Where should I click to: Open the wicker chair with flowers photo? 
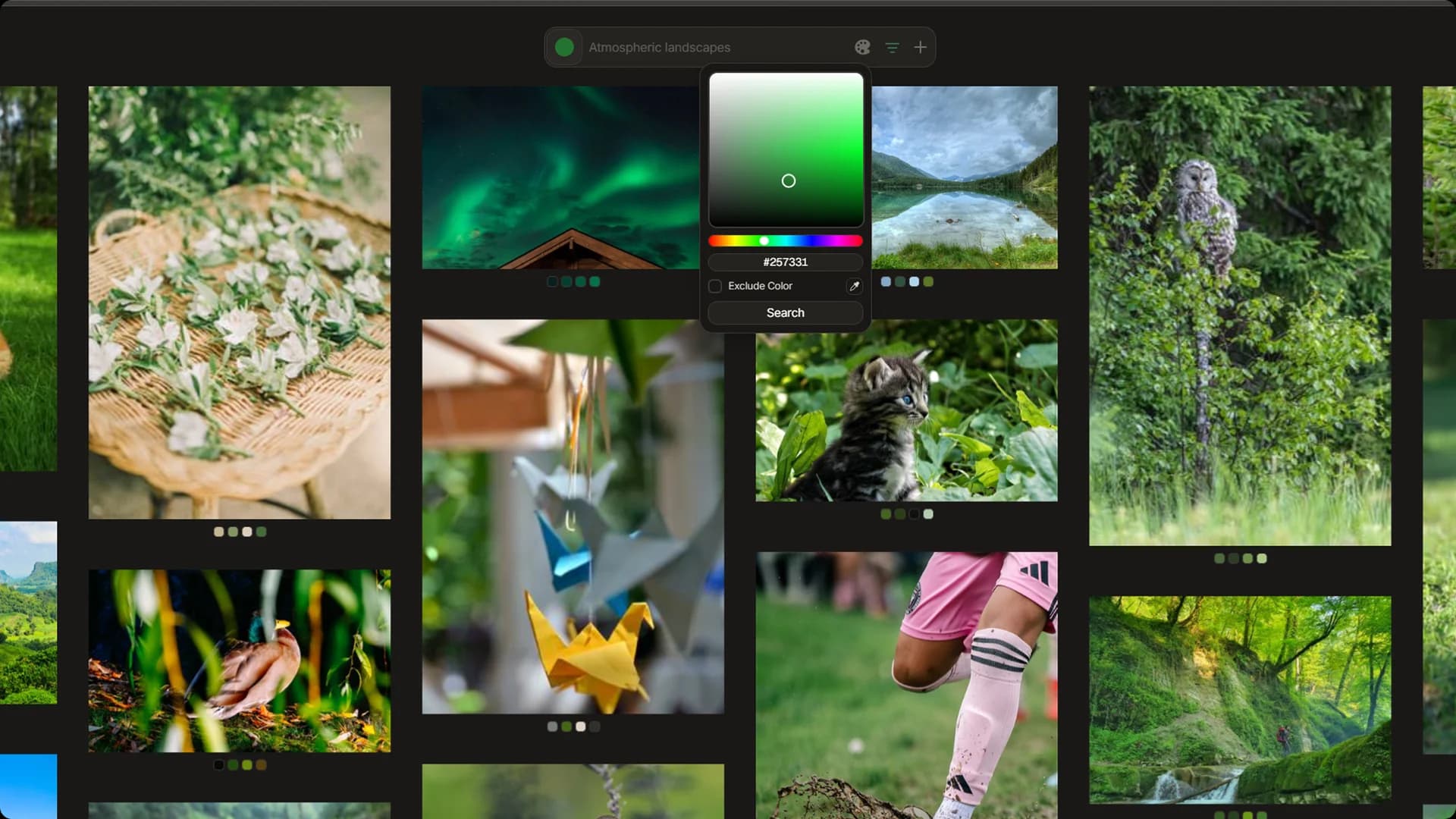tap(240, 303)
